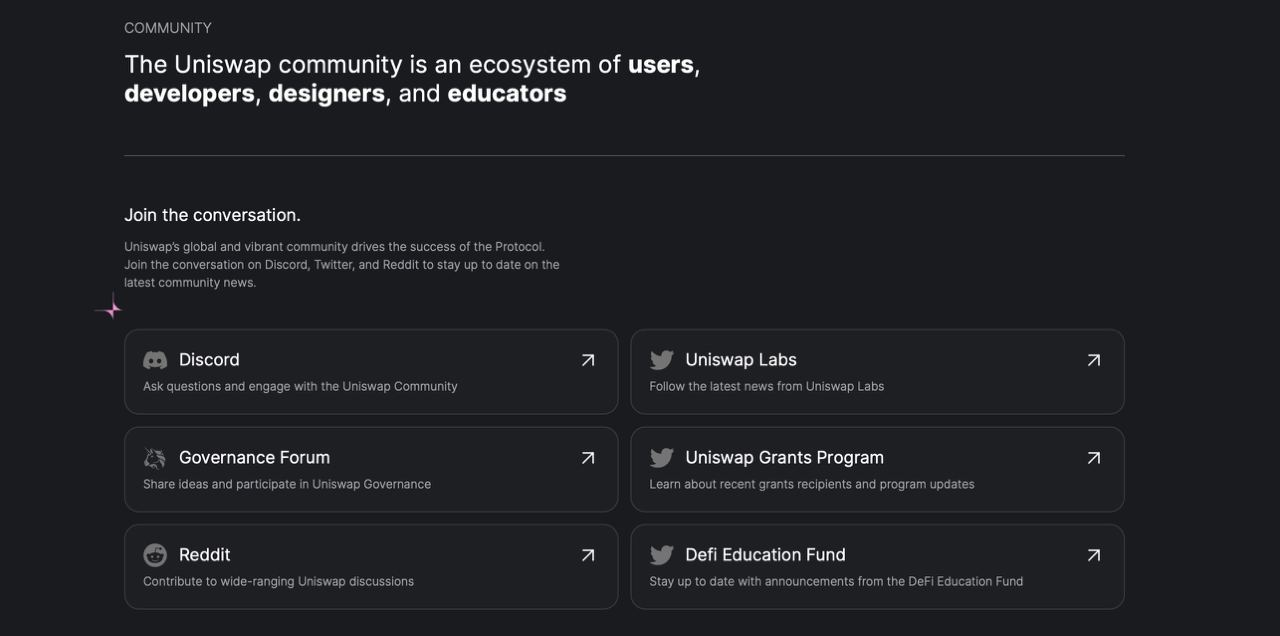The height and width of the screenshot is (636, 1280).
Task: Click the 'Join the conversation.' heading
Action: click(212, 215)
